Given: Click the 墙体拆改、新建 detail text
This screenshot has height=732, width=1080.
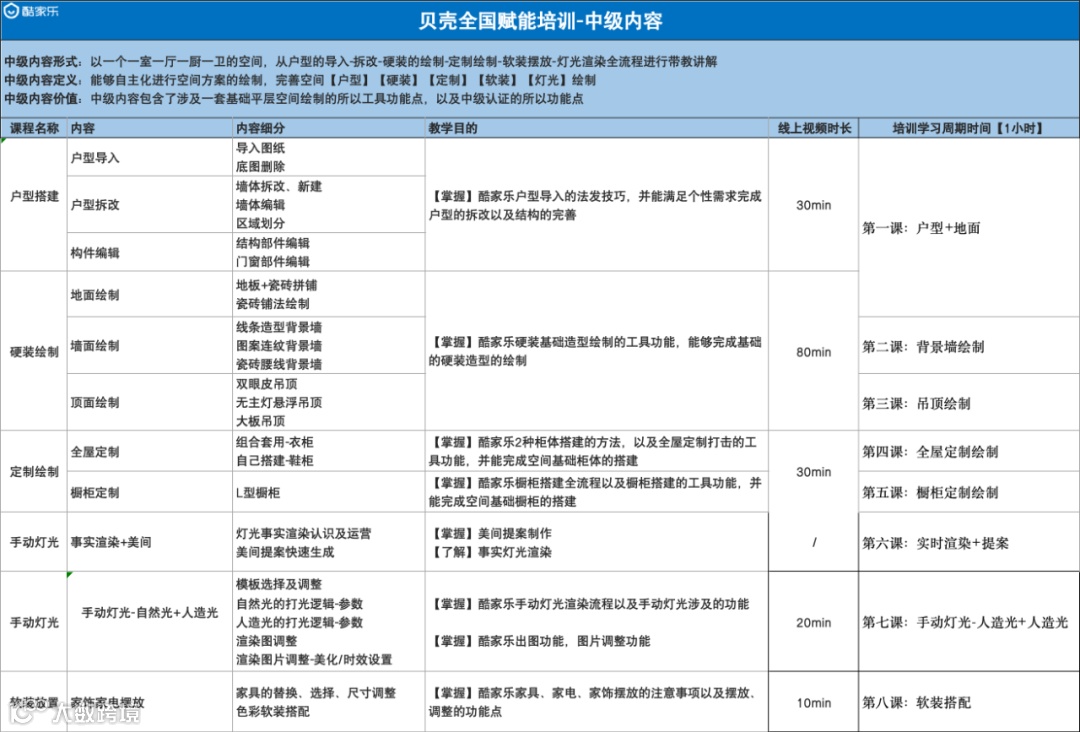Looking at the screenshot, I should click(279, 187).
